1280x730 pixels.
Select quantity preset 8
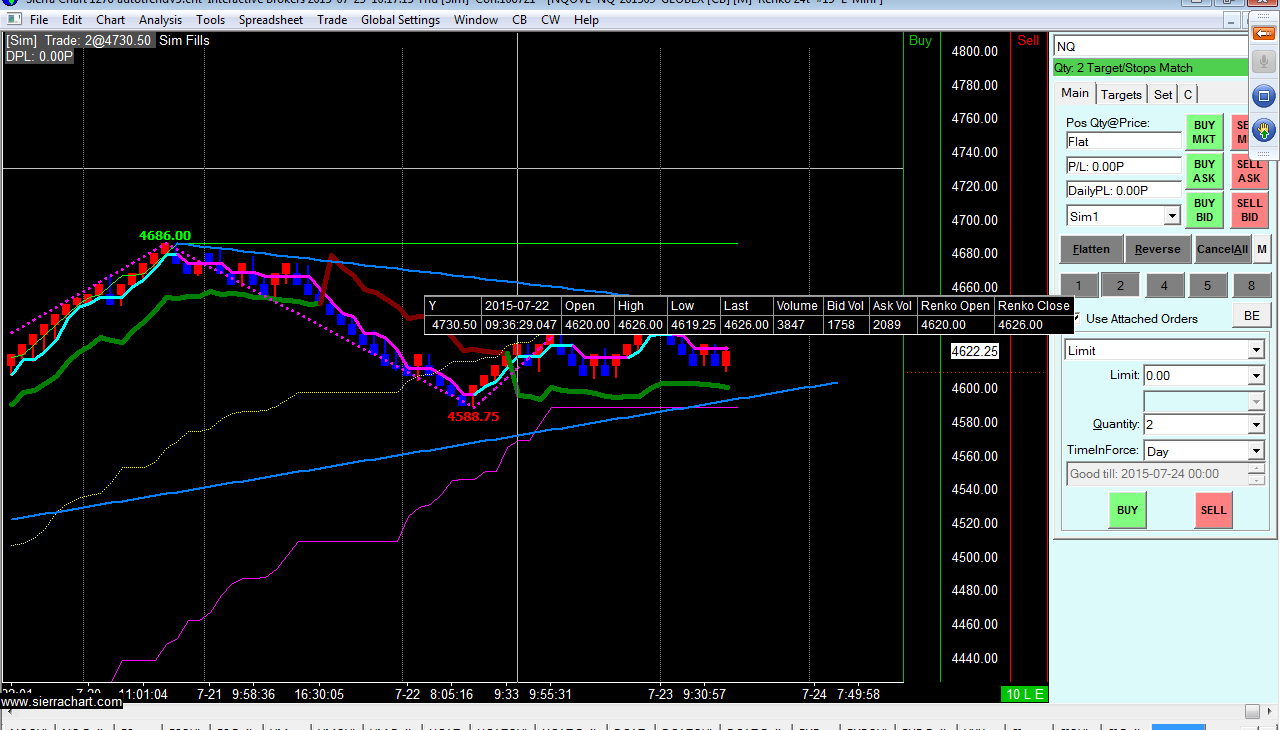click(x=1251, y=286)
